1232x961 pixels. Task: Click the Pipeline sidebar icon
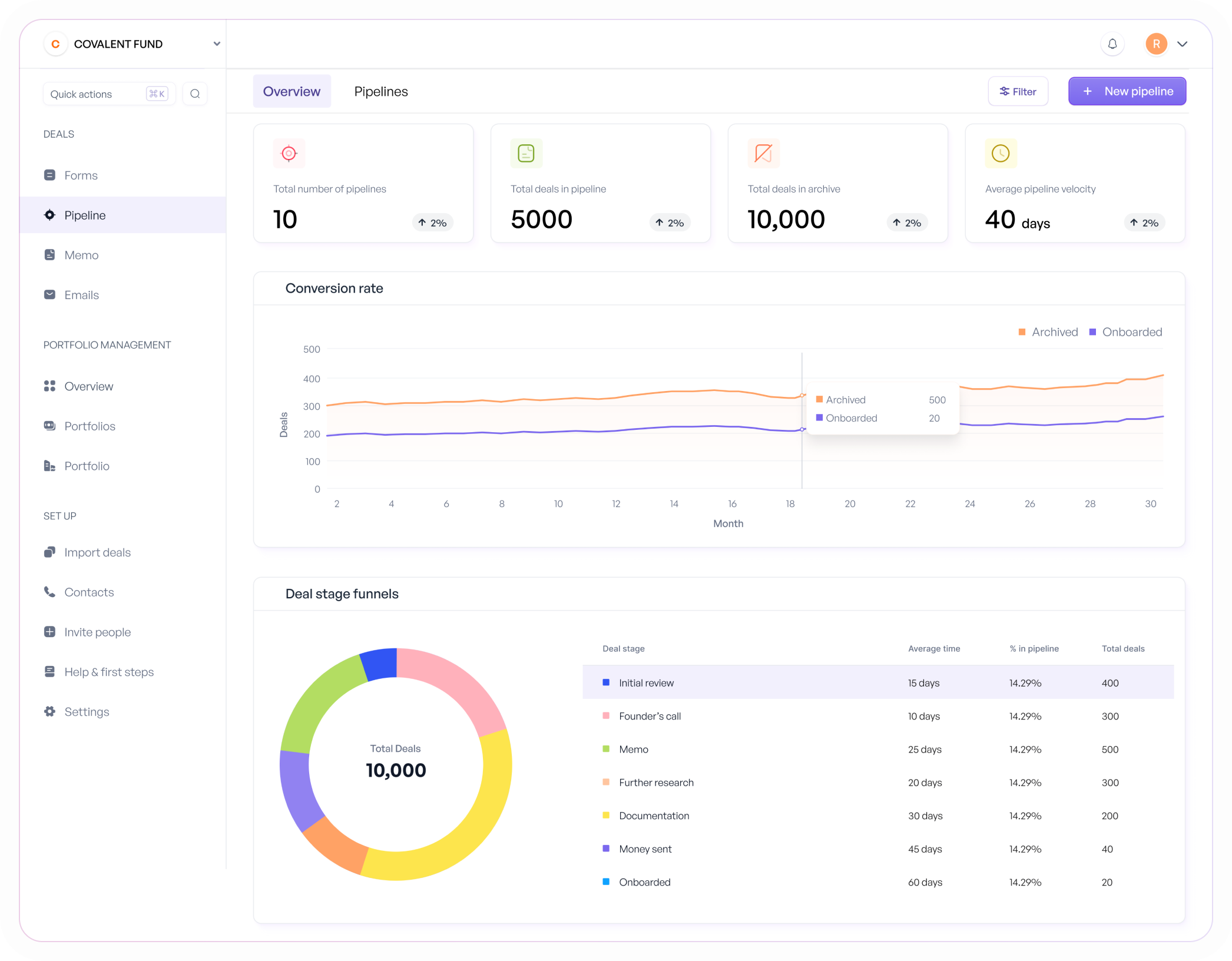coord(49,215)
